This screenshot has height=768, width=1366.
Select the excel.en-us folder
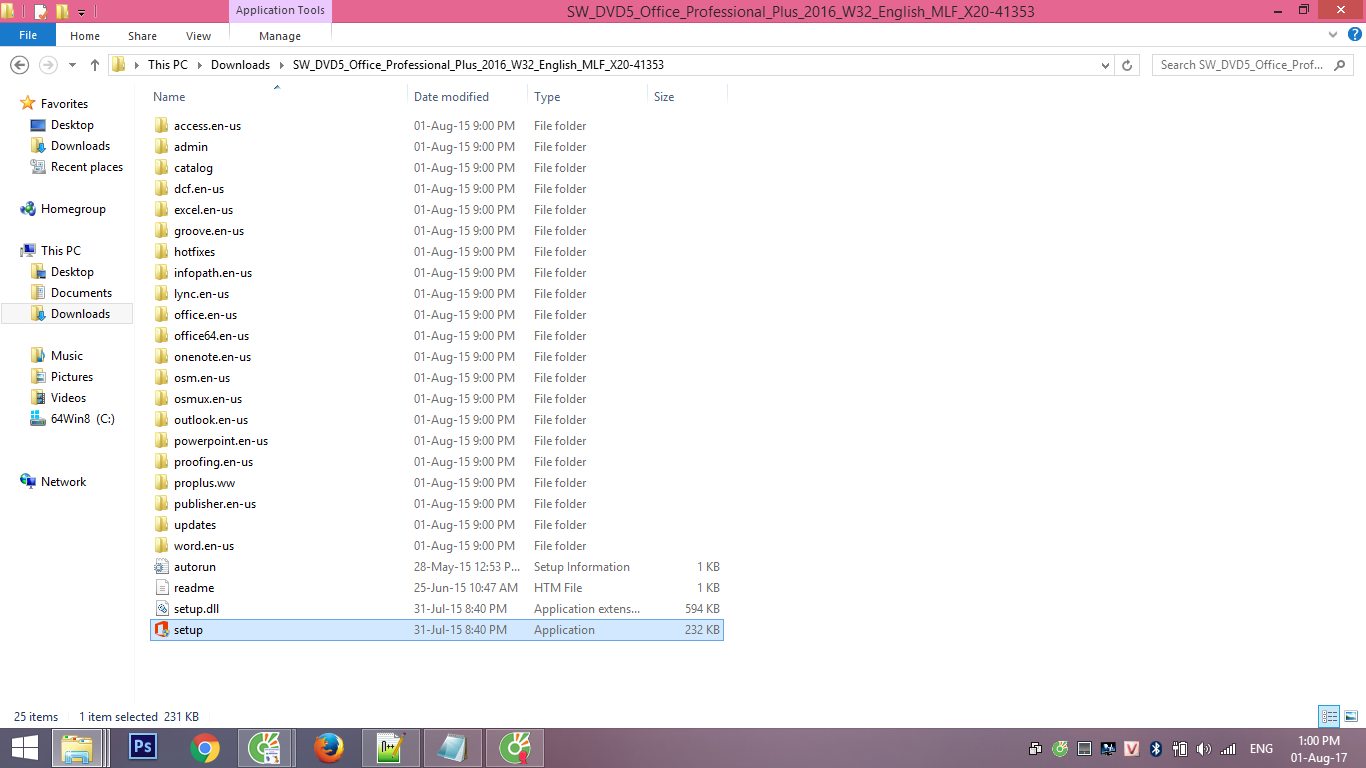pyautogui.click(x=203, y=210)
